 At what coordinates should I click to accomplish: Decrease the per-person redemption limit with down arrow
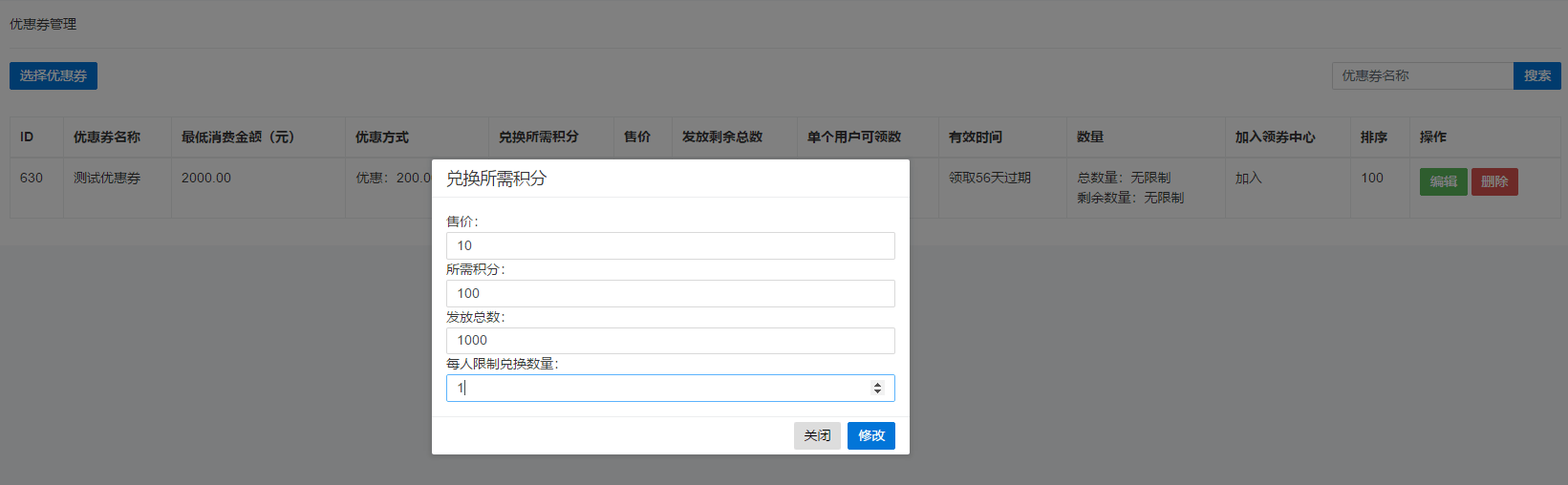point(877,391)
